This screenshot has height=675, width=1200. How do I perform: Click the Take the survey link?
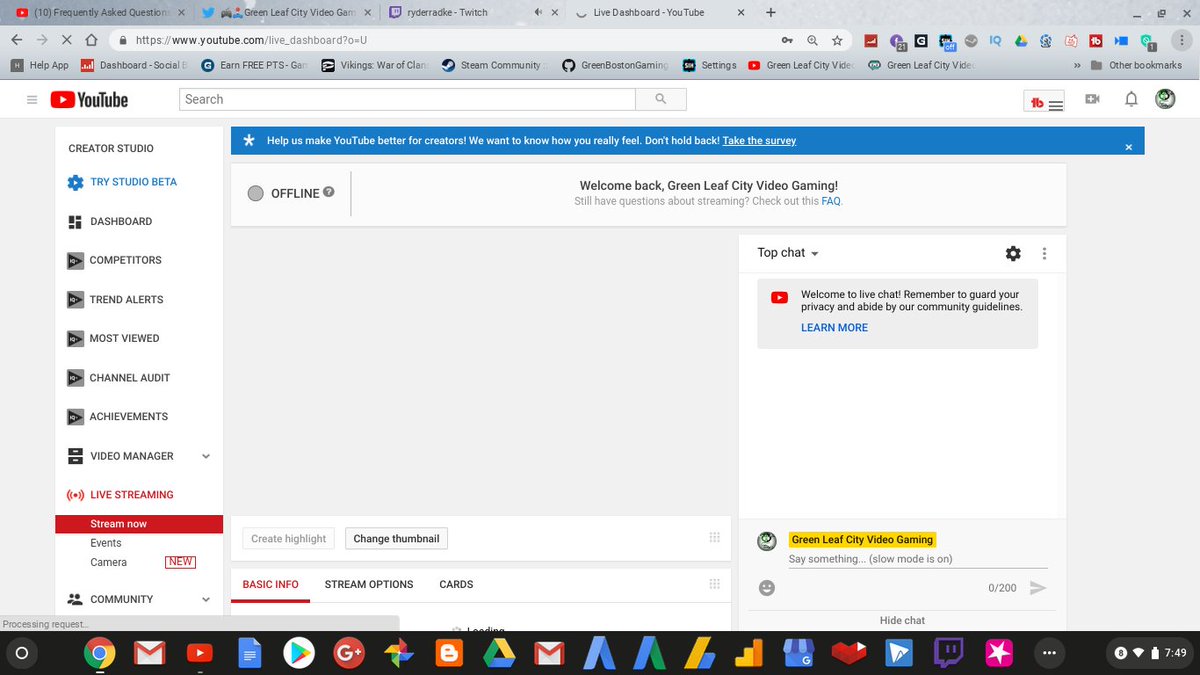tap(759, 141)
